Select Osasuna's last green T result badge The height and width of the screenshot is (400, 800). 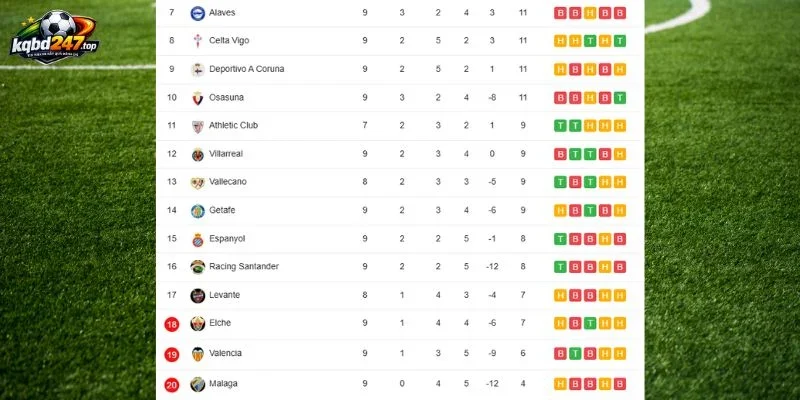(620, 98)
